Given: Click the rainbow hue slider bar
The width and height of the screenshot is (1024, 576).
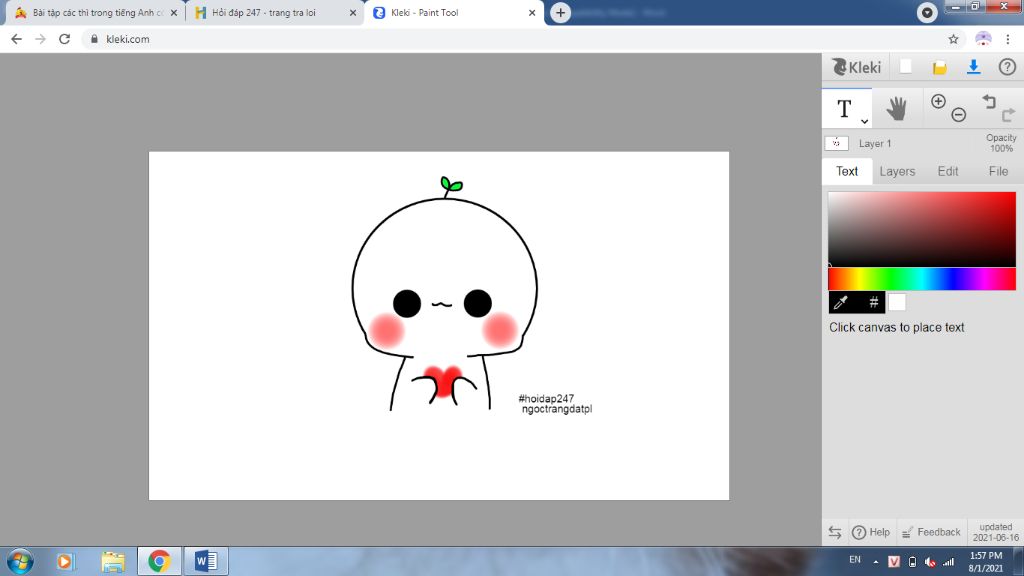Looking at the screenshot, I should 922,279.
